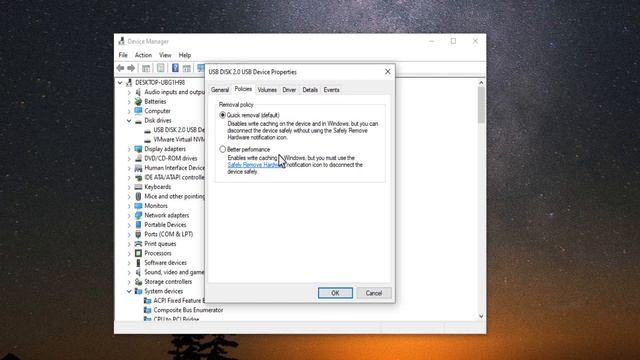Close the USB Device Properties dialog
This screenshot has width=640, height=360.
pos(387,72)
